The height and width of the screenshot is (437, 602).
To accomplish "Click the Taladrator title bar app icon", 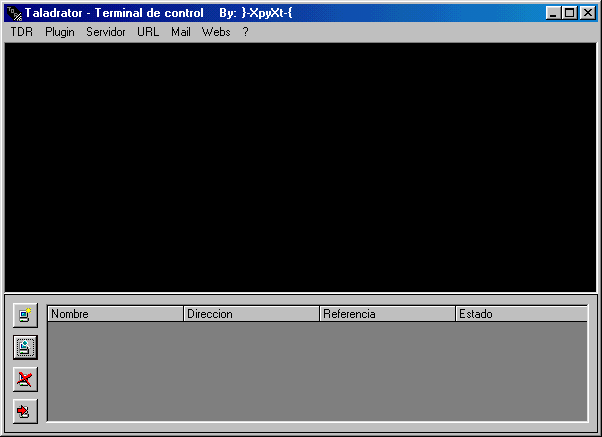I will pos(14,13).
